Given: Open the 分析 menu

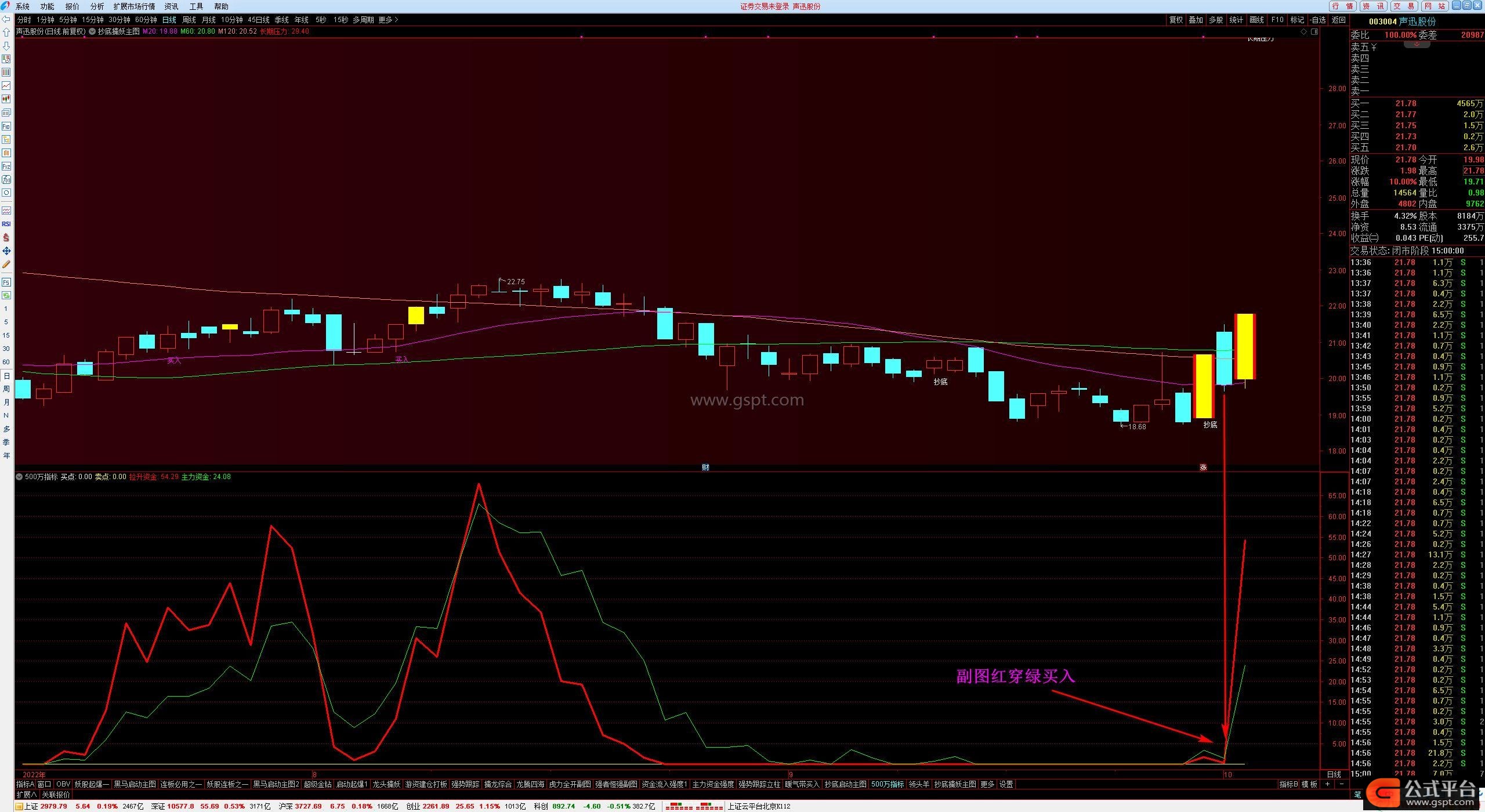Looking at the screenshot, I should 97,6.
